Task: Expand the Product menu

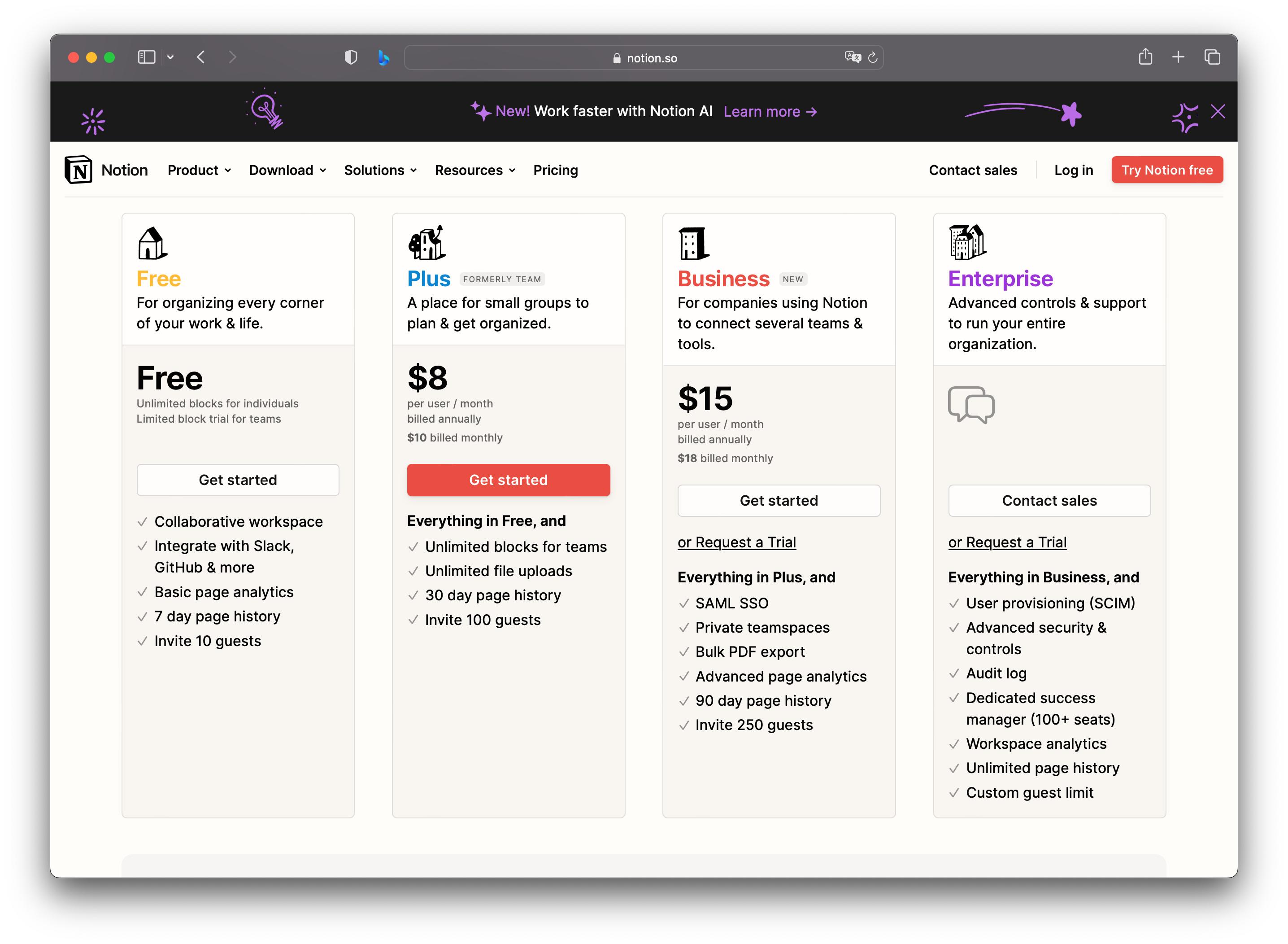Action: click(x=199, y=170)
